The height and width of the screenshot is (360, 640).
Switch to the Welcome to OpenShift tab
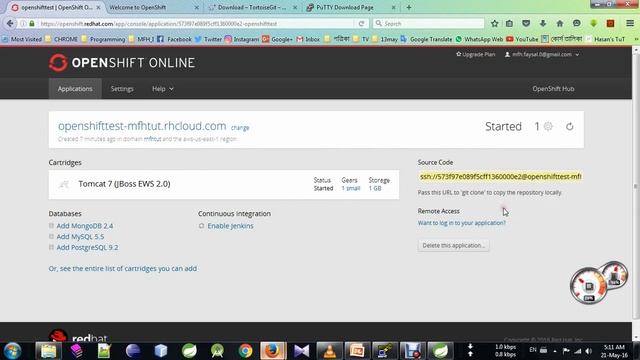point(153,7)
